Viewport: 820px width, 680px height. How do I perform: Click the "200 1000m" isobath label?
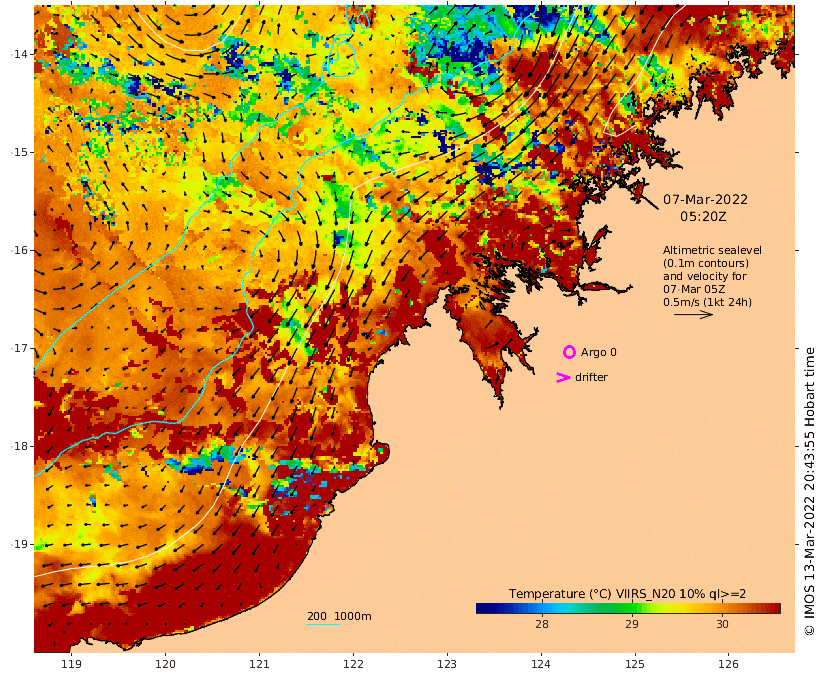point(339,616)
